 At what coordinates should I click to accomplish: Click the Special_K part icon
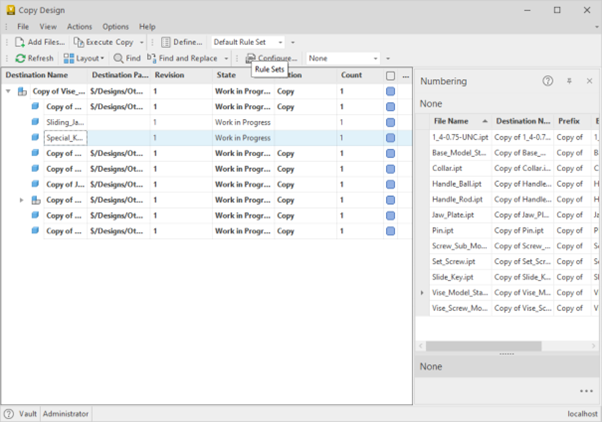[35, 137]
